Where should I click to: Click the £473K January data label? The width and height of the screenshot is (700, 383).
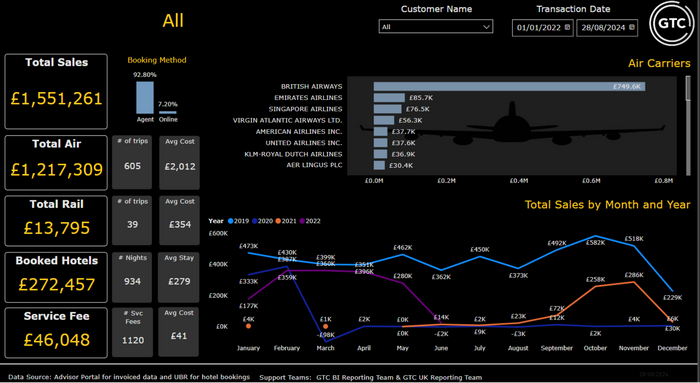[248, 246]
